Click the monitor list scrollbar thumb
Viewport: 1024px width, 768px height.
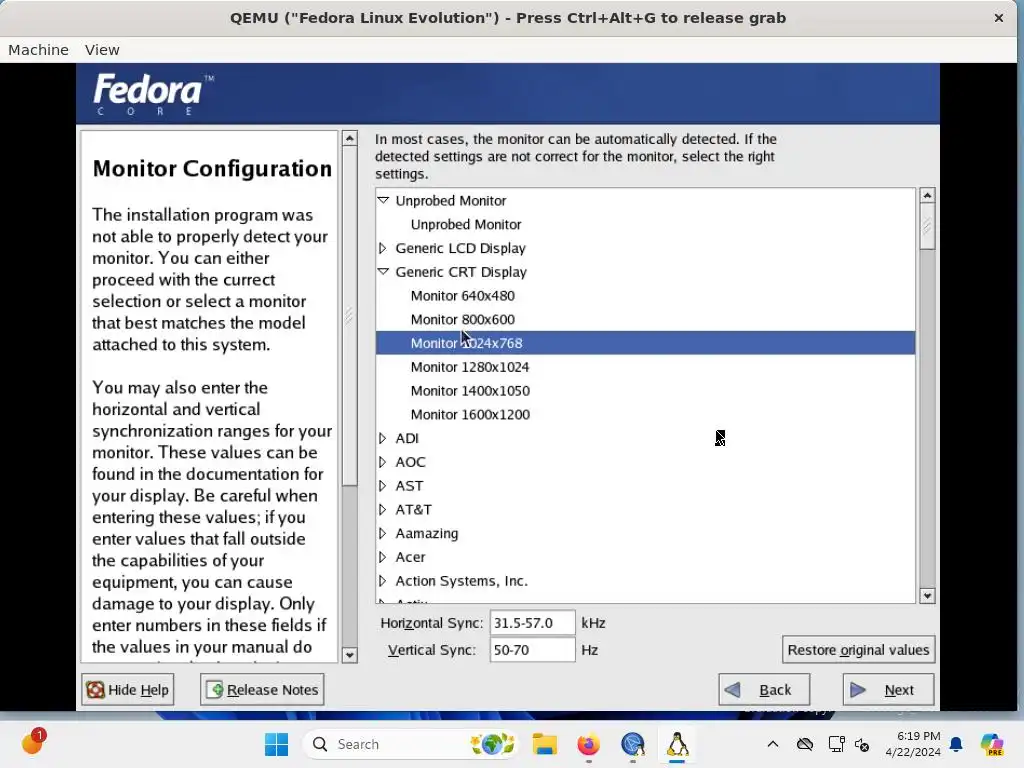pyautogui.click(x=927, y=226)
